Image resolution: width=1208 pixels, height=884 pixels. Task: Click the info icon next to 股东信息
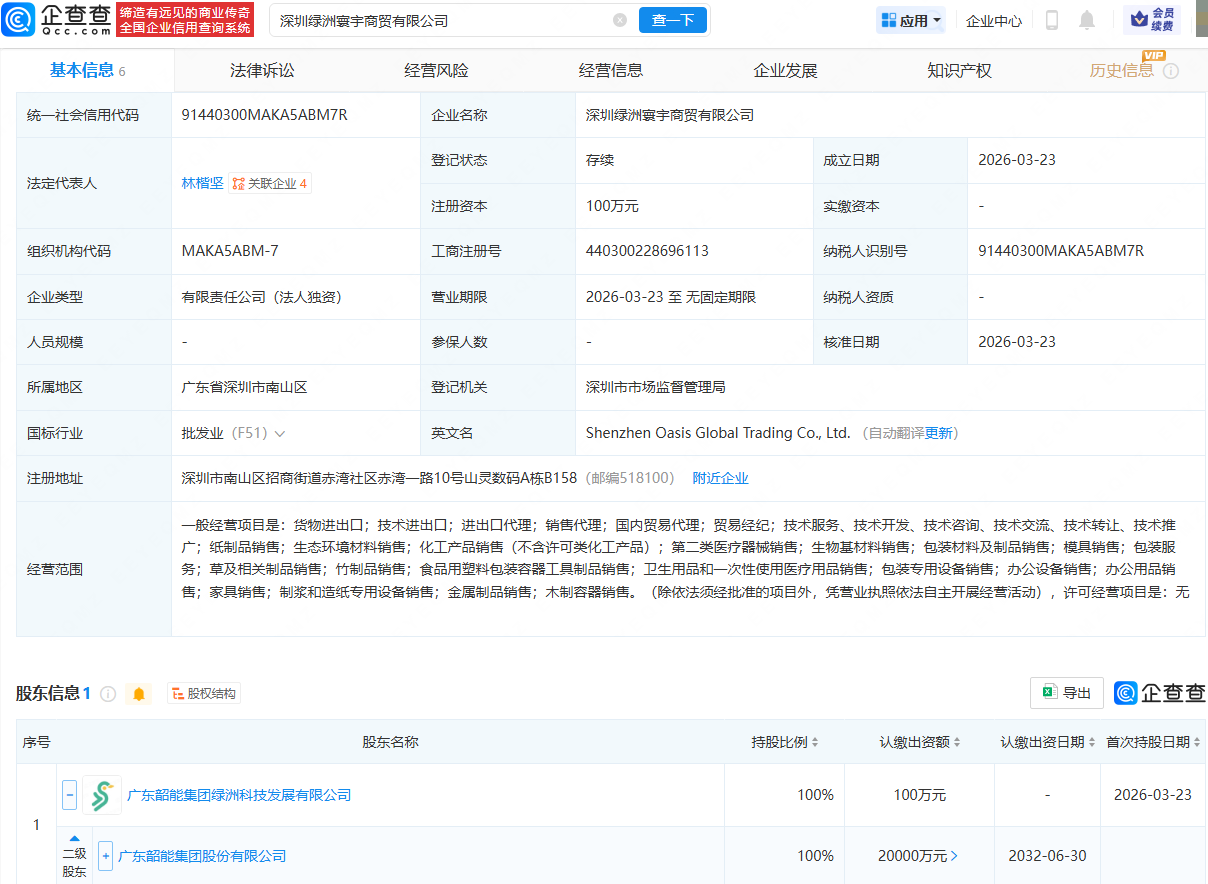[108, 694]
